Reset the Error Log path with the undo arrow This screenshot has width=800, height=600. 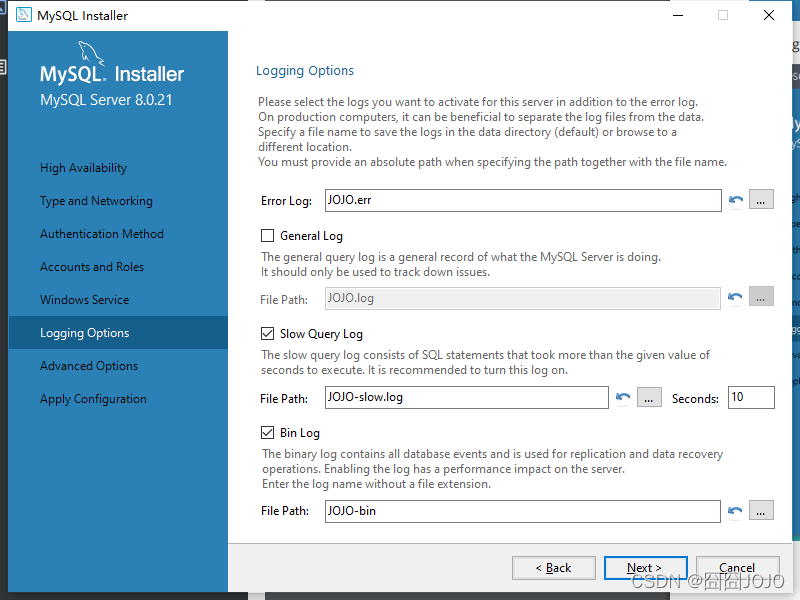tap(735, 200)
